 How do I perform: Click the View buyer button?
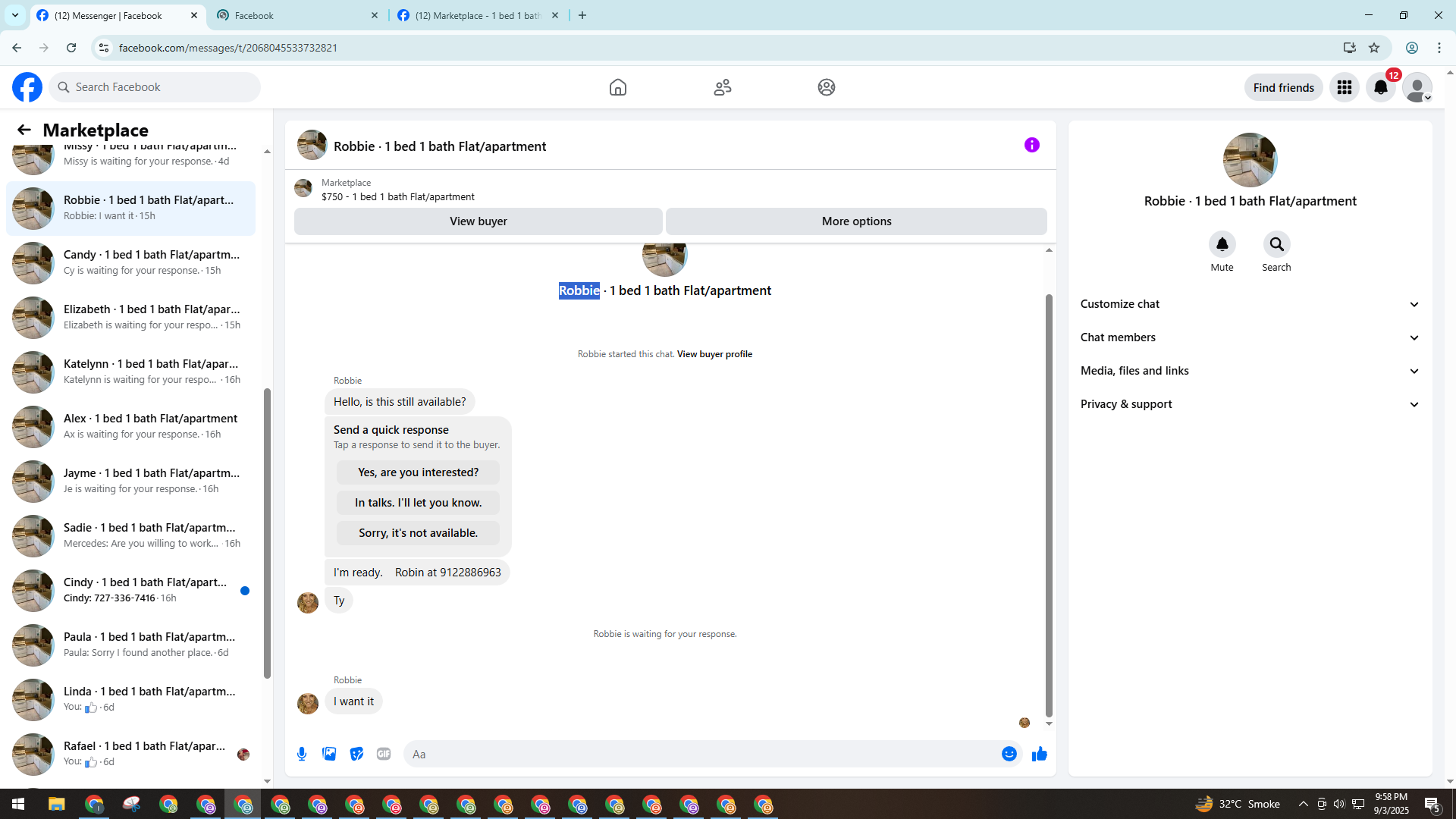pyautogui.click(x=478, y=221)
